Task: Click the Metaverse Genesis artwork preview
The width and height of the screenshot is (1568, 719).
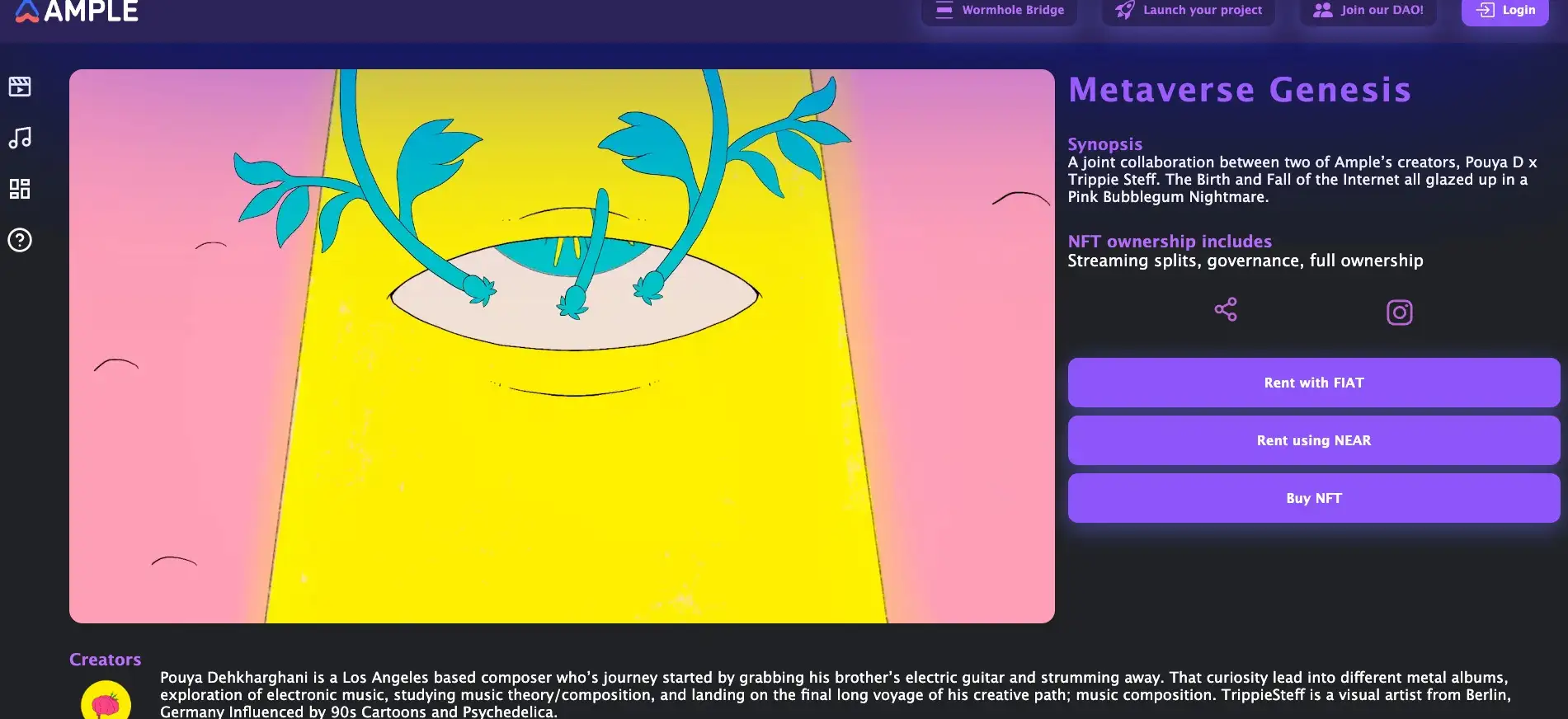Action: tap(562, 346)
